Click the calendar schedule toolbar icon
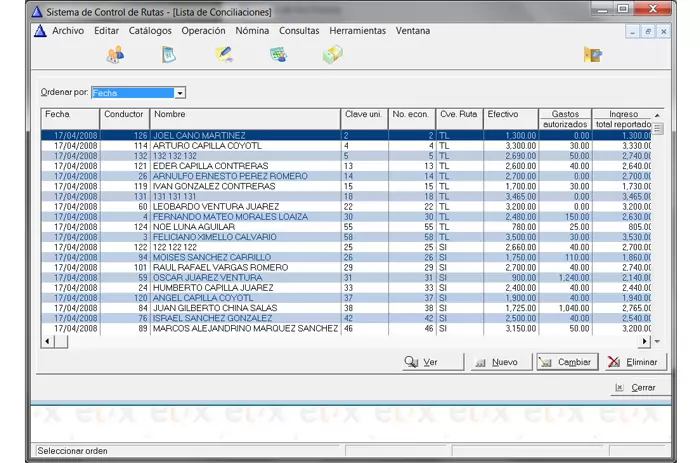 coord(278,55)
